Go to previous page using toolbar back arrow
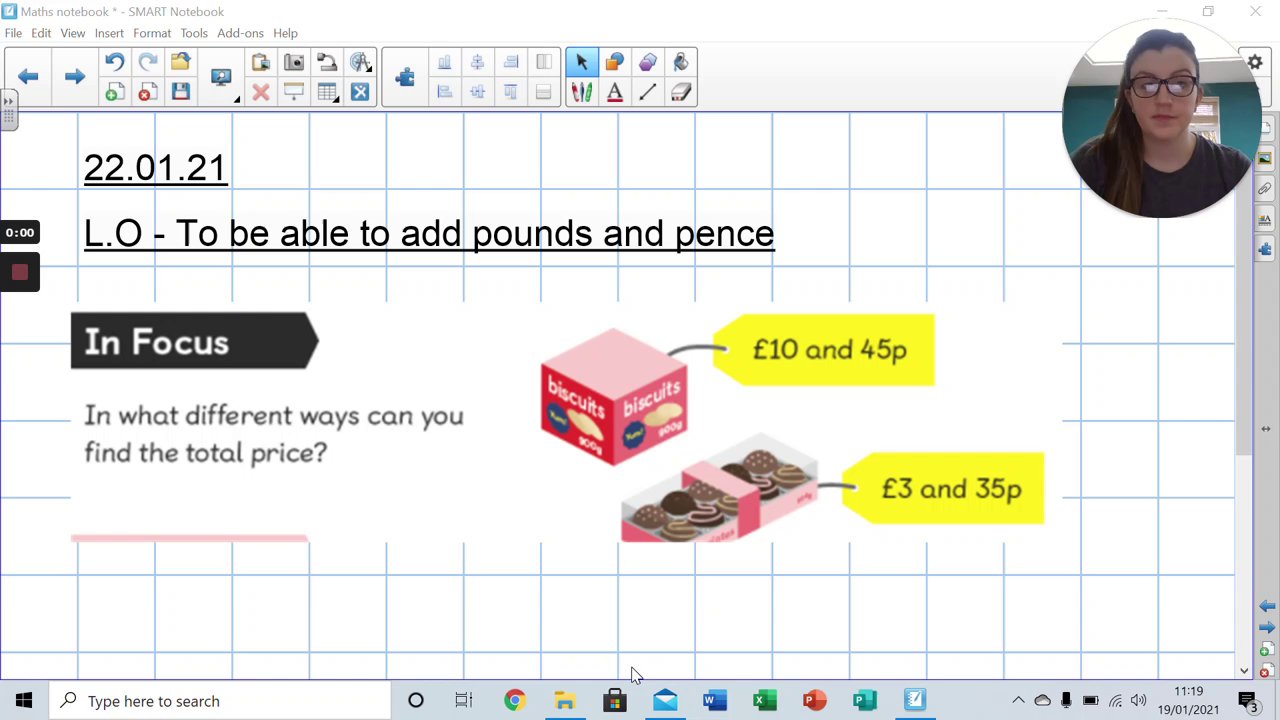1280x720 pixels. coord(28,77)
